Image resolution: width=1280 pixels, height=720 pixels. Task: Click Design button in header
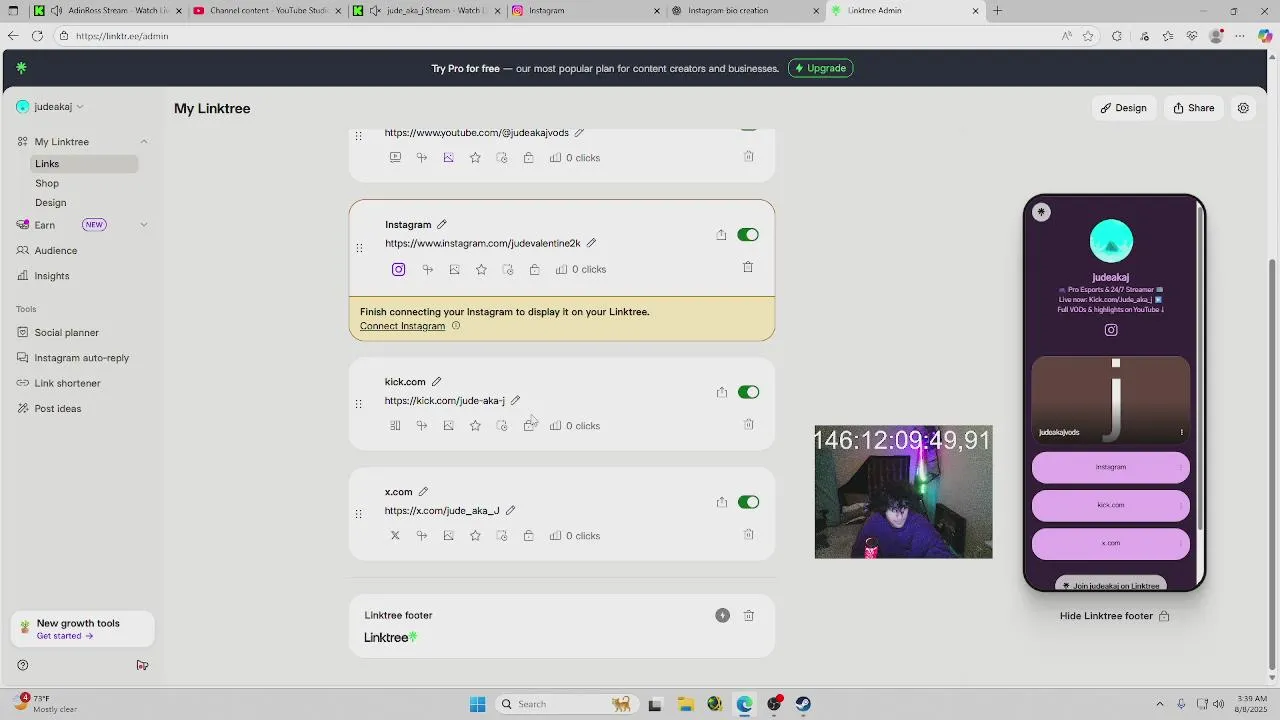1124,108
